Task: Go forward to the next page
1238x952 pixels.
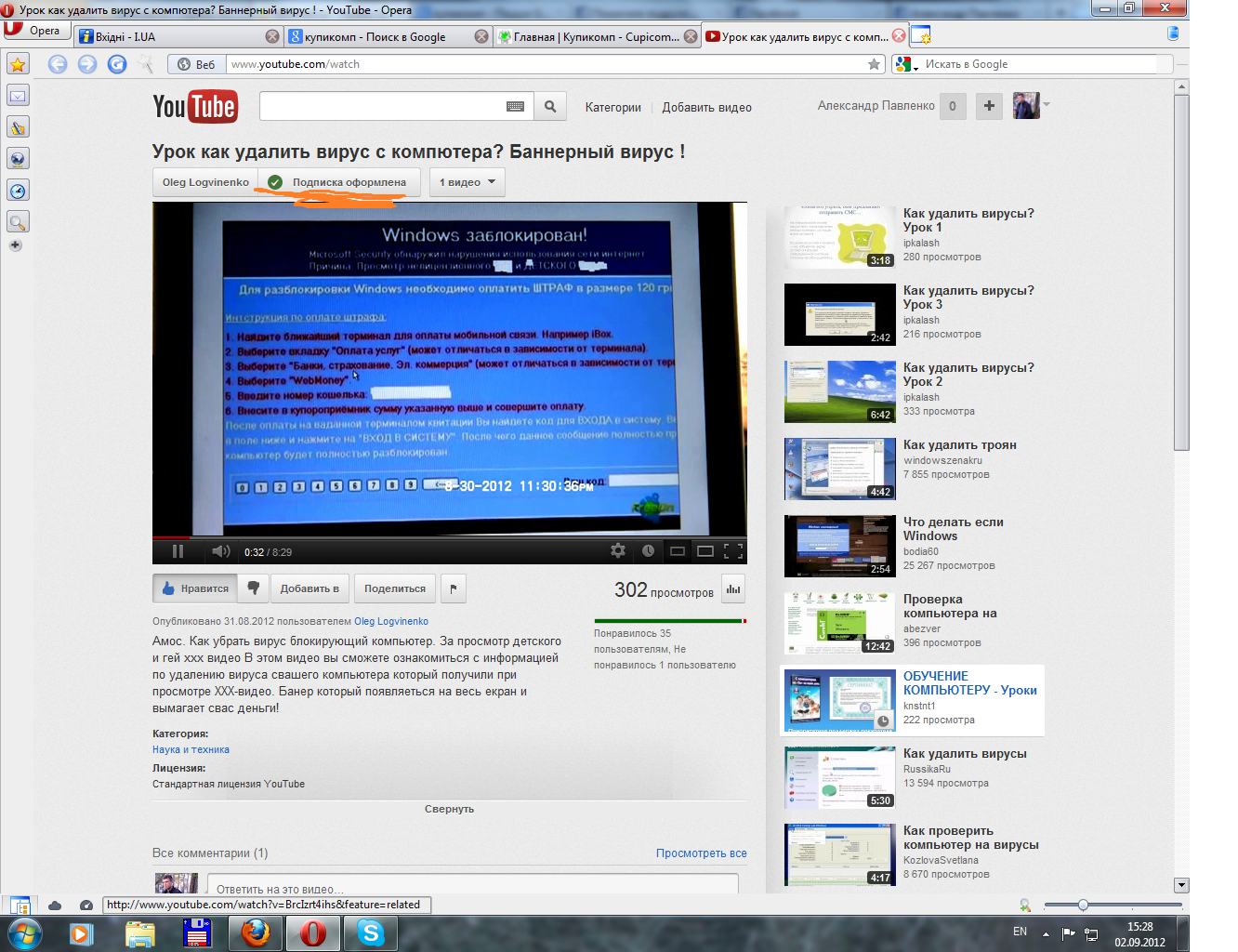Action: click(87, 64)
